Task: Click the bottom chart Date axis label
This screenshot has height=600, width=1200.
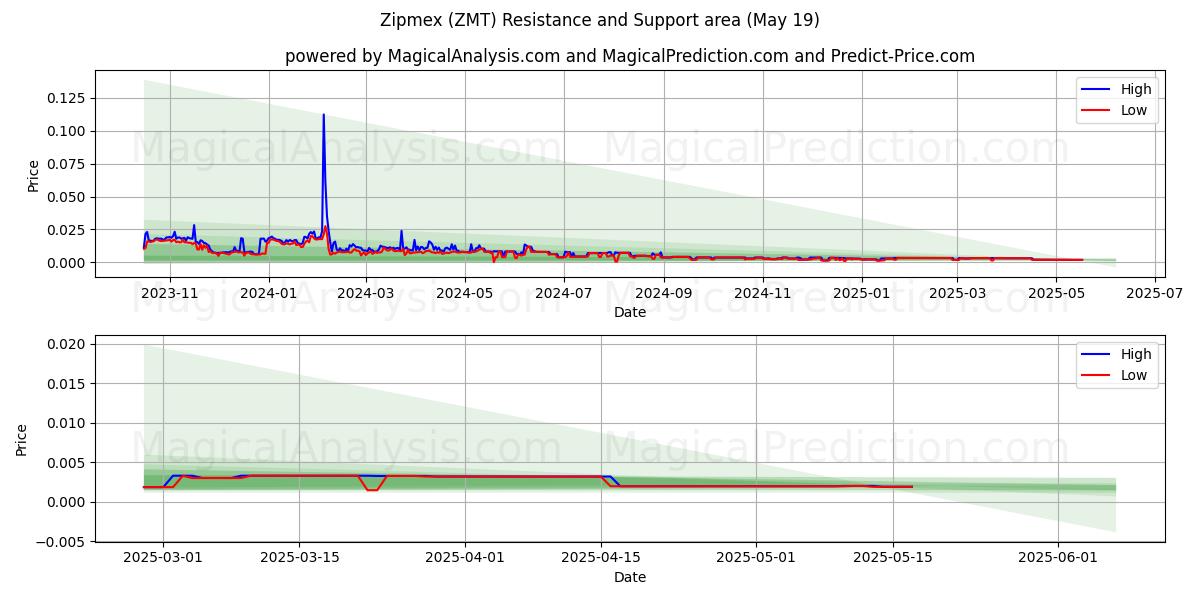Action: 630,577
